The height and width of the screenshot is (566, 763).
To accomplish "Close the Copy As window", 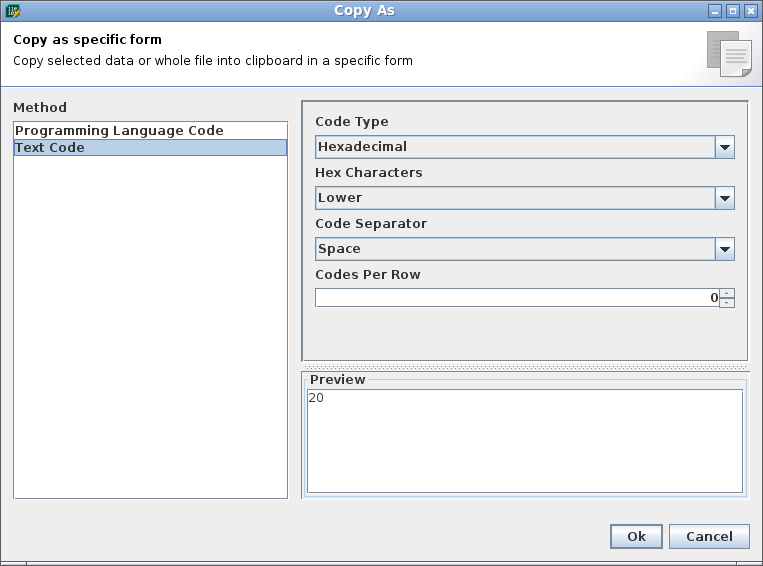I will 751,11.
